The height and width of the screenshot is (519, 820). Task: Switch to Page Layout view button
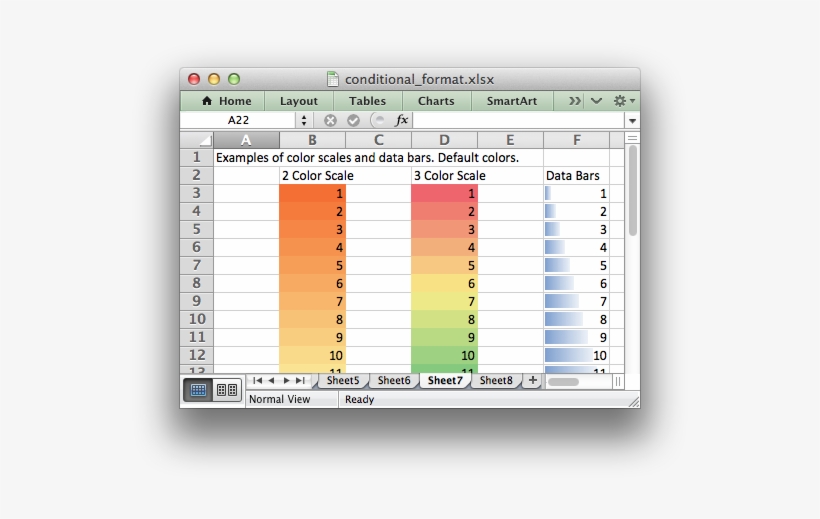point(226,390)
